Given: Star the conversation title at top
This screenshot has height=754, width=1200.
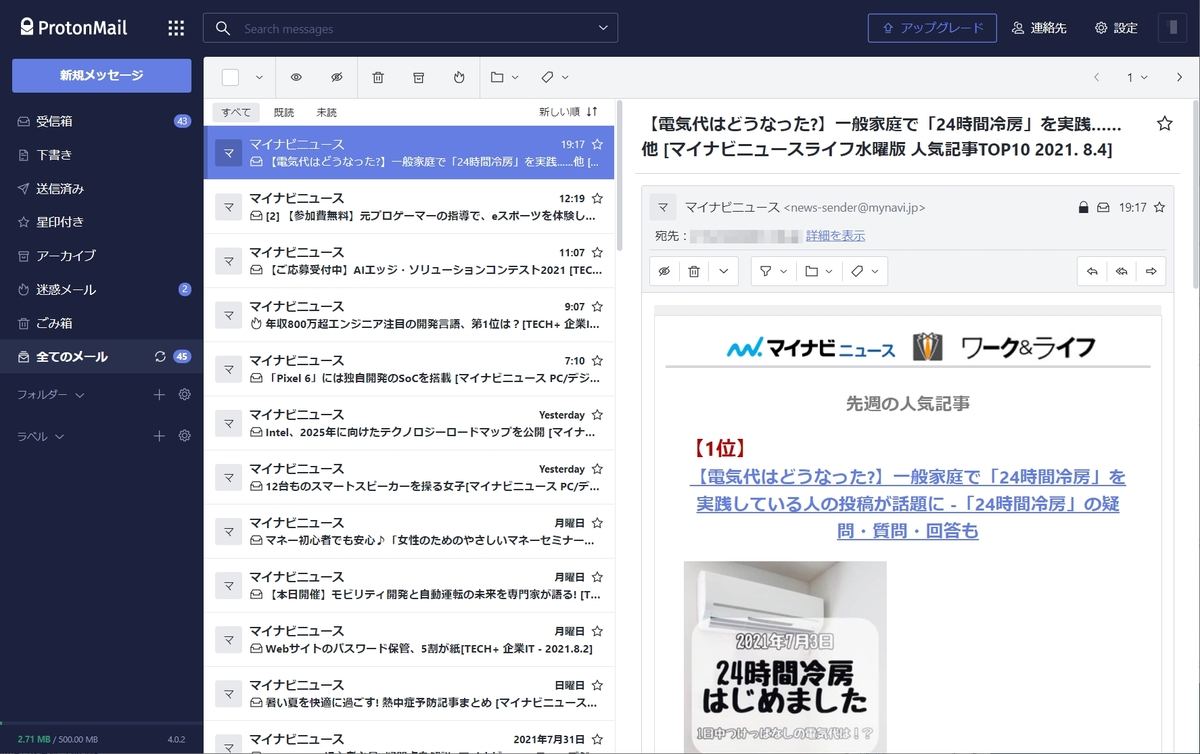Looking at the screenshot, I should tap(1164, 124).
